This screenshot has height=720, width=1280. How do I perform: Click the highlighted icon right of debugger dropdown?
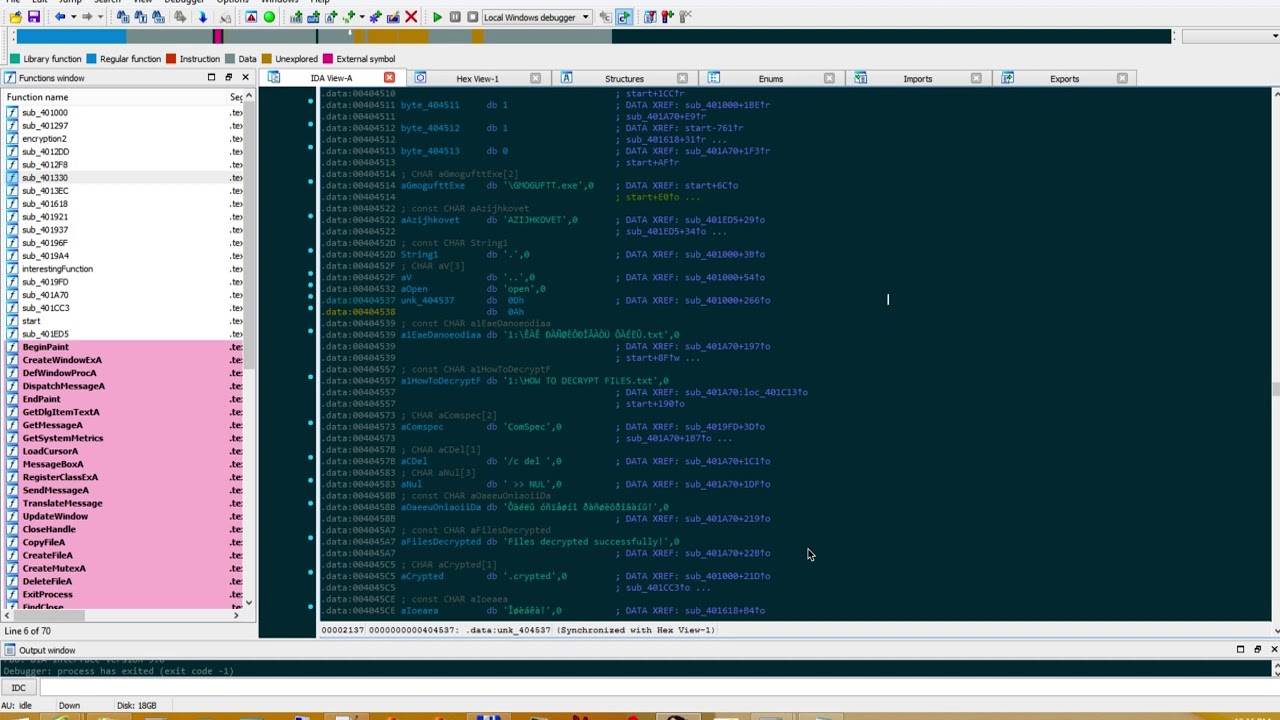click(x=624, y=17)
